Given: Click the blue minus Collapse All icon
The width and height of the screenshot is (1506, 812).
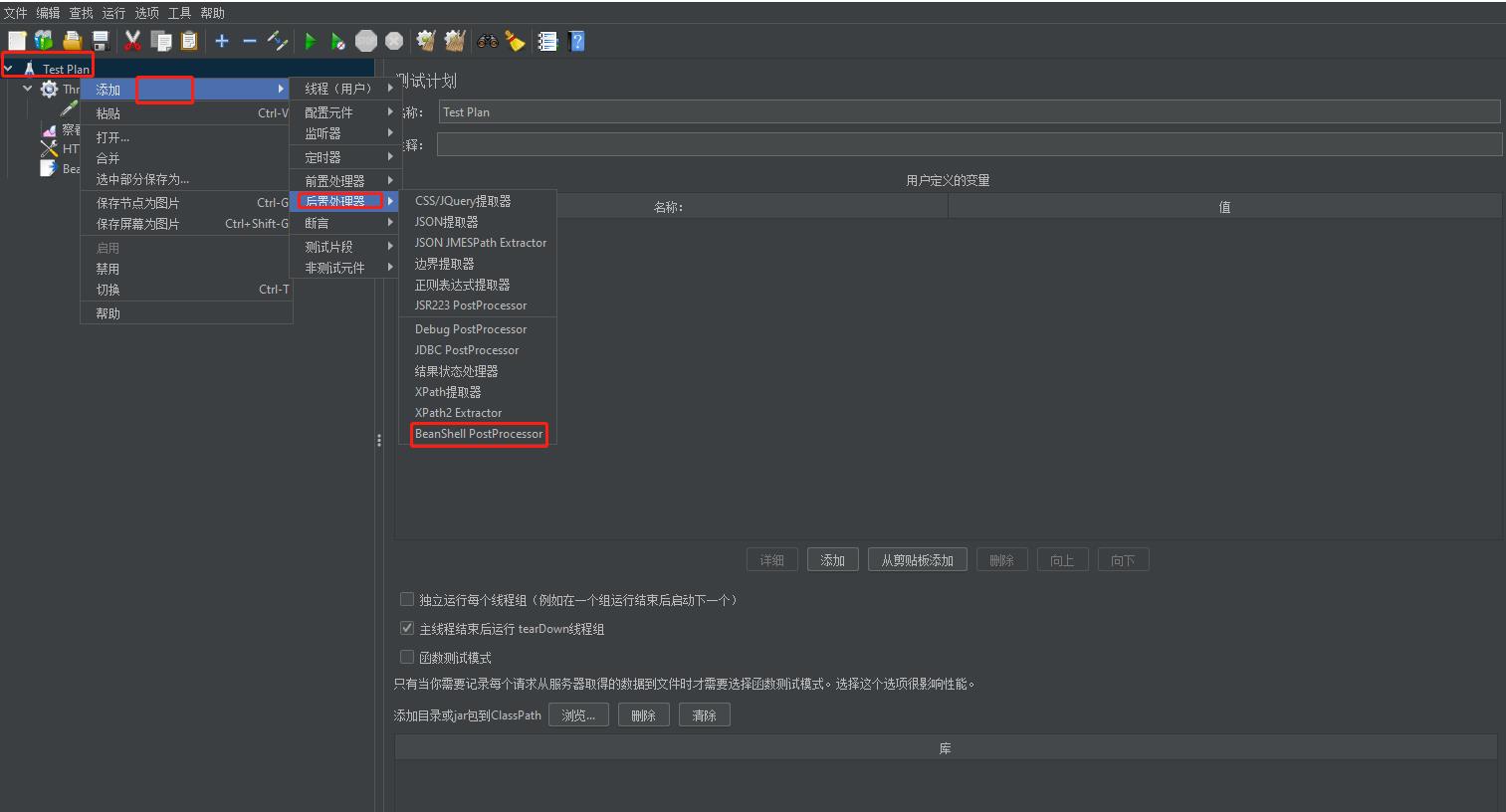Looking at the screenshot, I should pyautogui.click(x=250, y=41).
